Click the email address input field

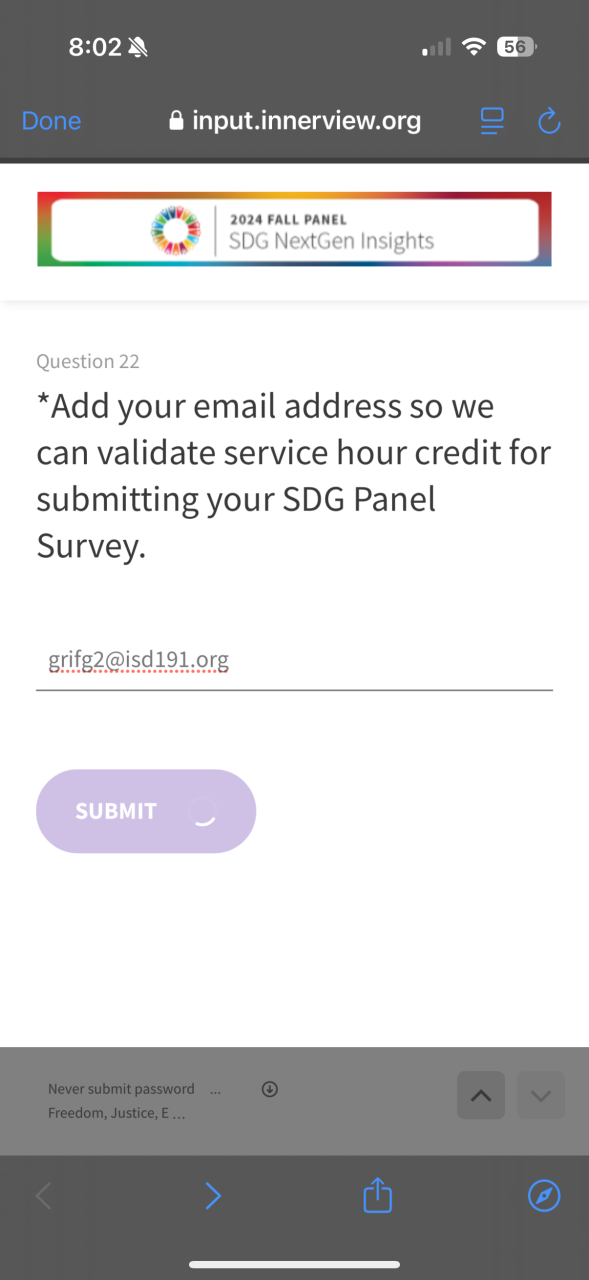pyautogui.click(x=294, y=661)
